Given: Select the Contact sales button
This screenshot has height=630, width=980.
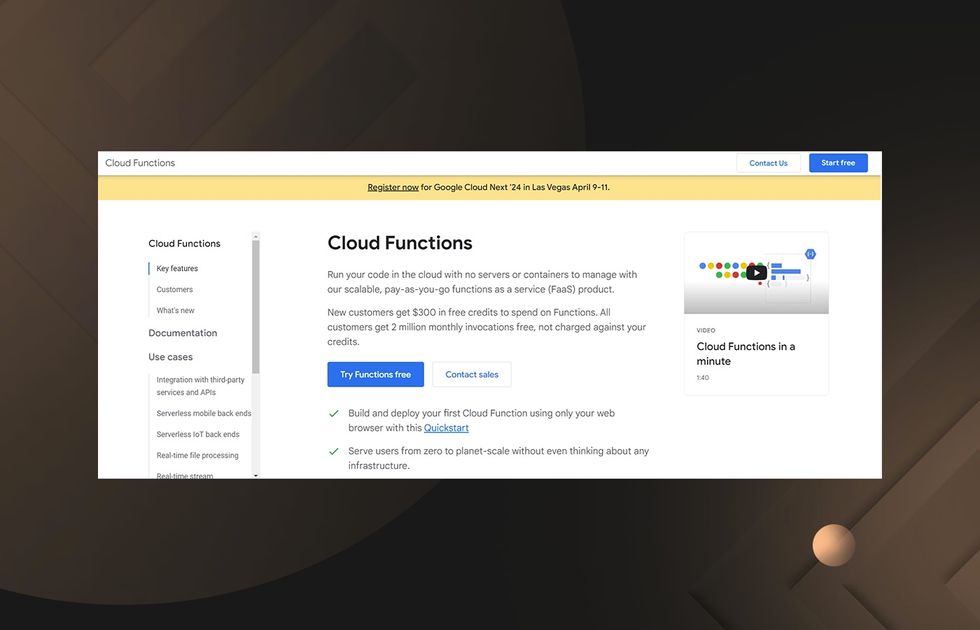Looking at the screenshot, I should point(472,374).
